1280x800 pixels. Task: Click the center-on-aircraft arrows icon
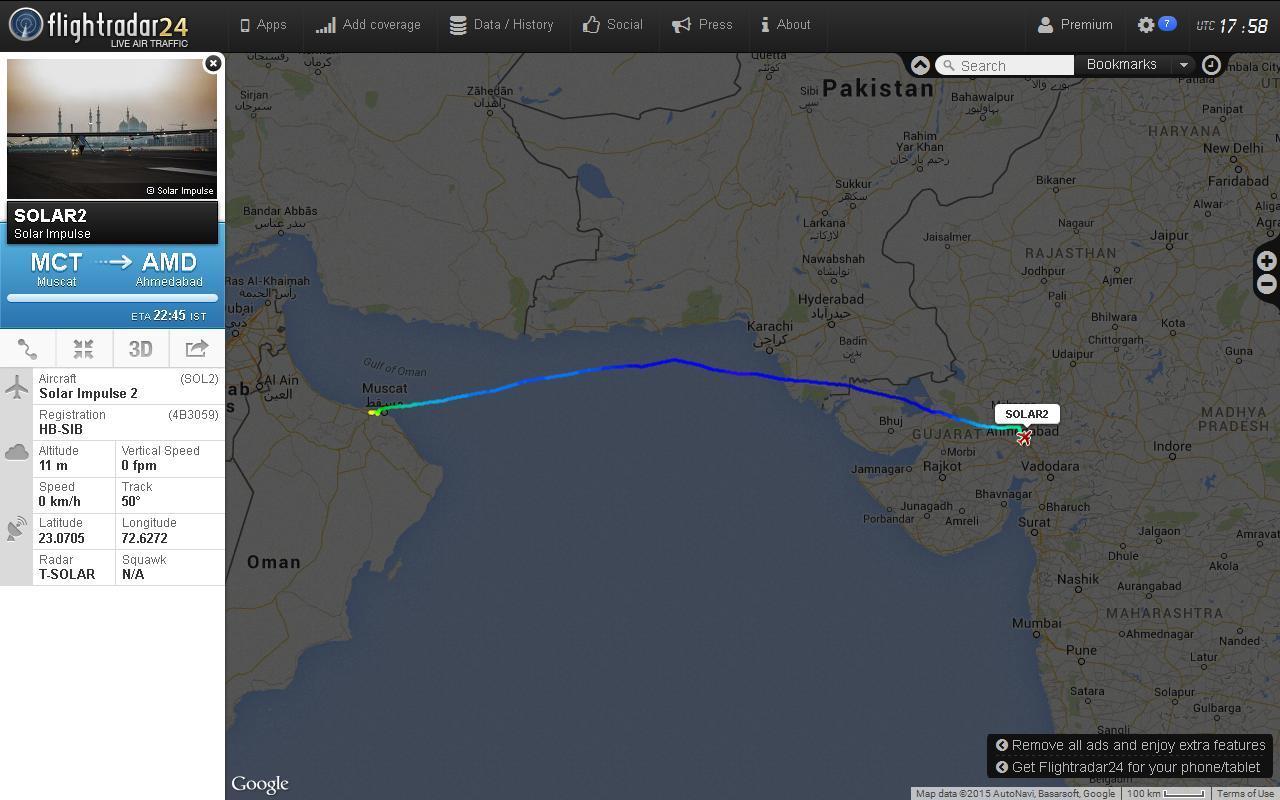pyautogui.click(x=83, y=349)
